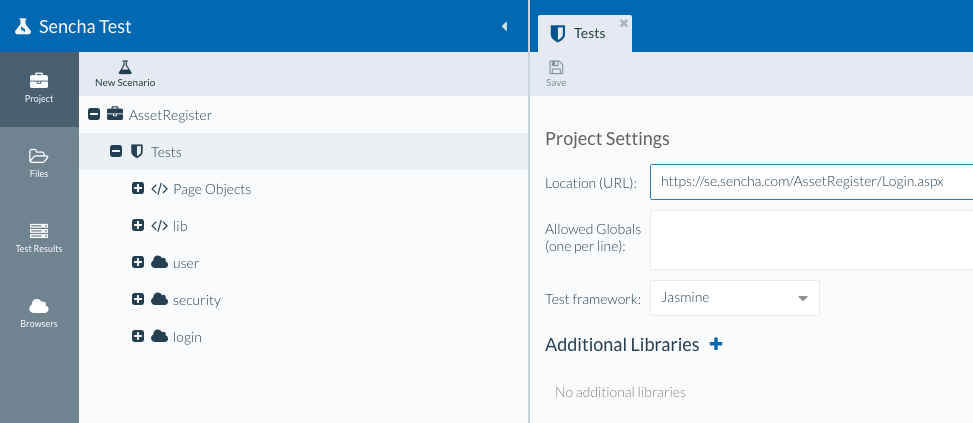Viewport: 973px width, 423px height.
Task: Click the Location URL input field
Action: pos(810,183)
